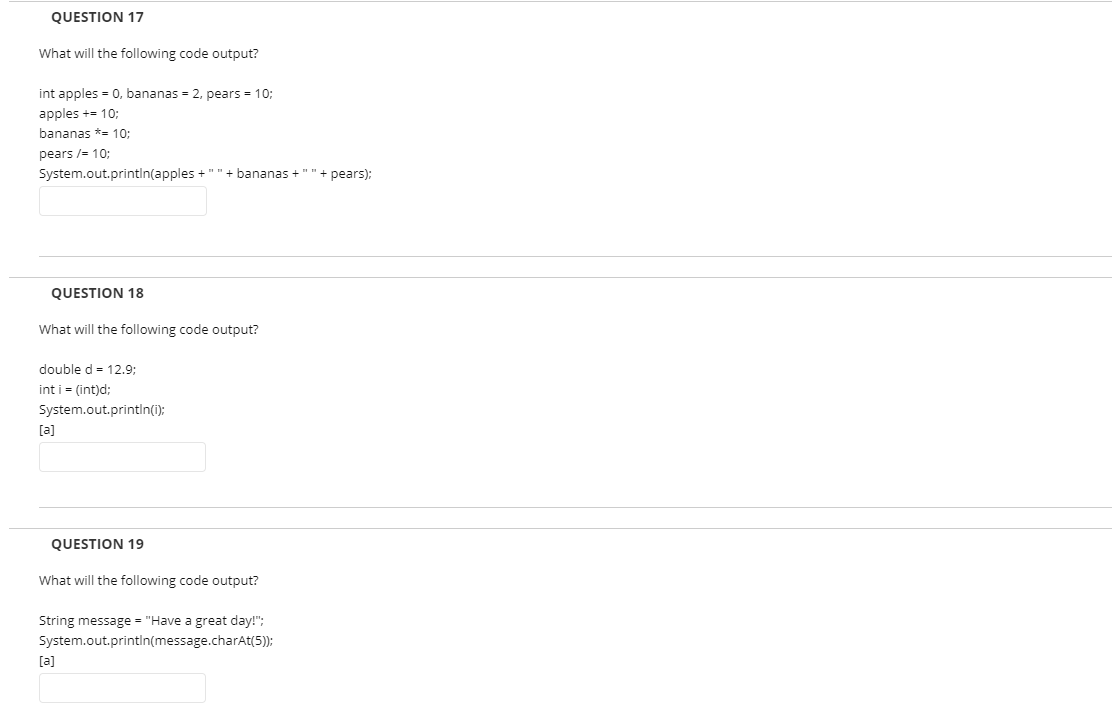Click the prompt text under Question 18
The width and height of the screenshot is (1112, 717).
149,329
